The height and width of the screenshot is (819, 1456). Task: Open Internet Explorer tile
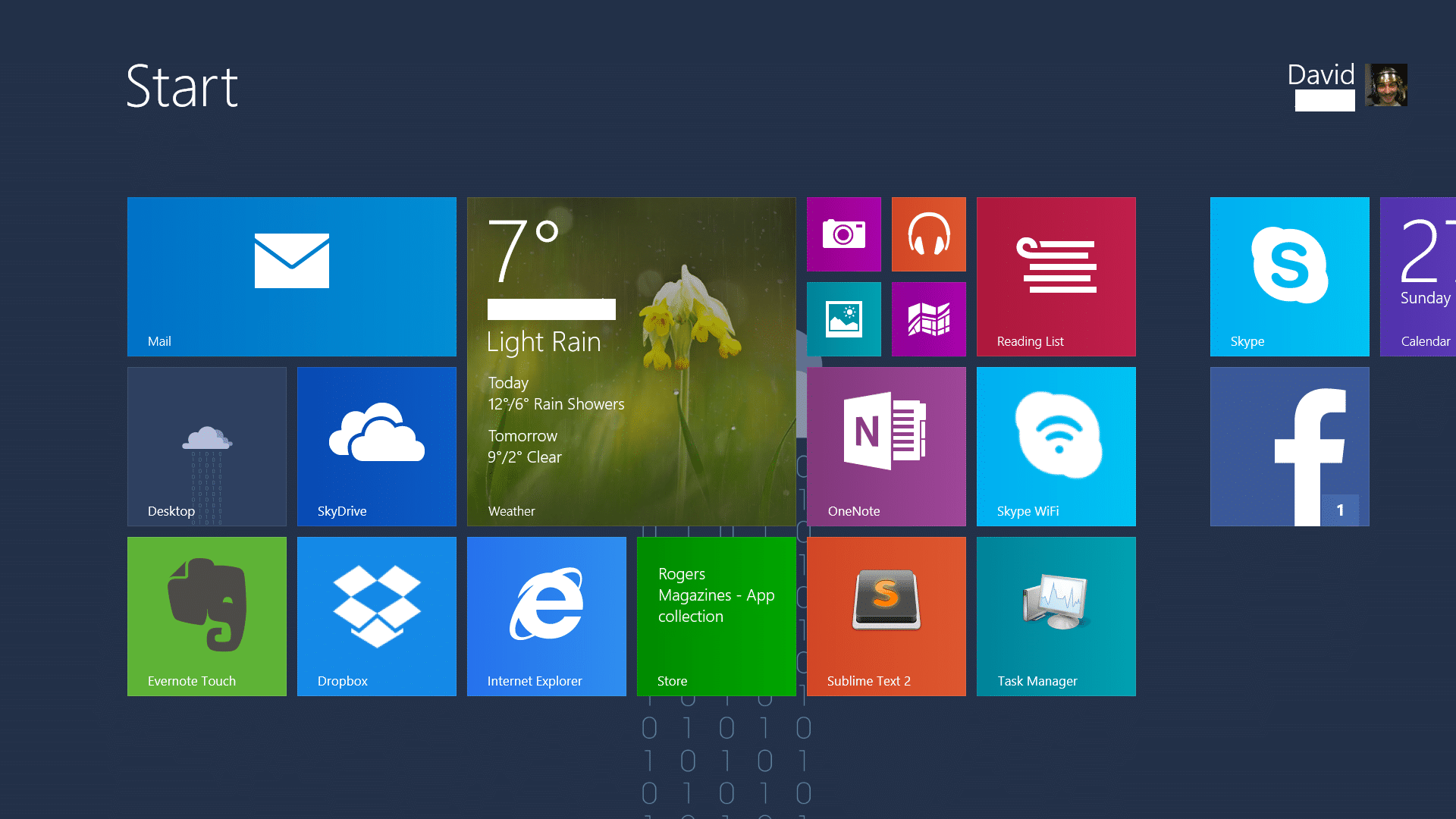point(547,617)
